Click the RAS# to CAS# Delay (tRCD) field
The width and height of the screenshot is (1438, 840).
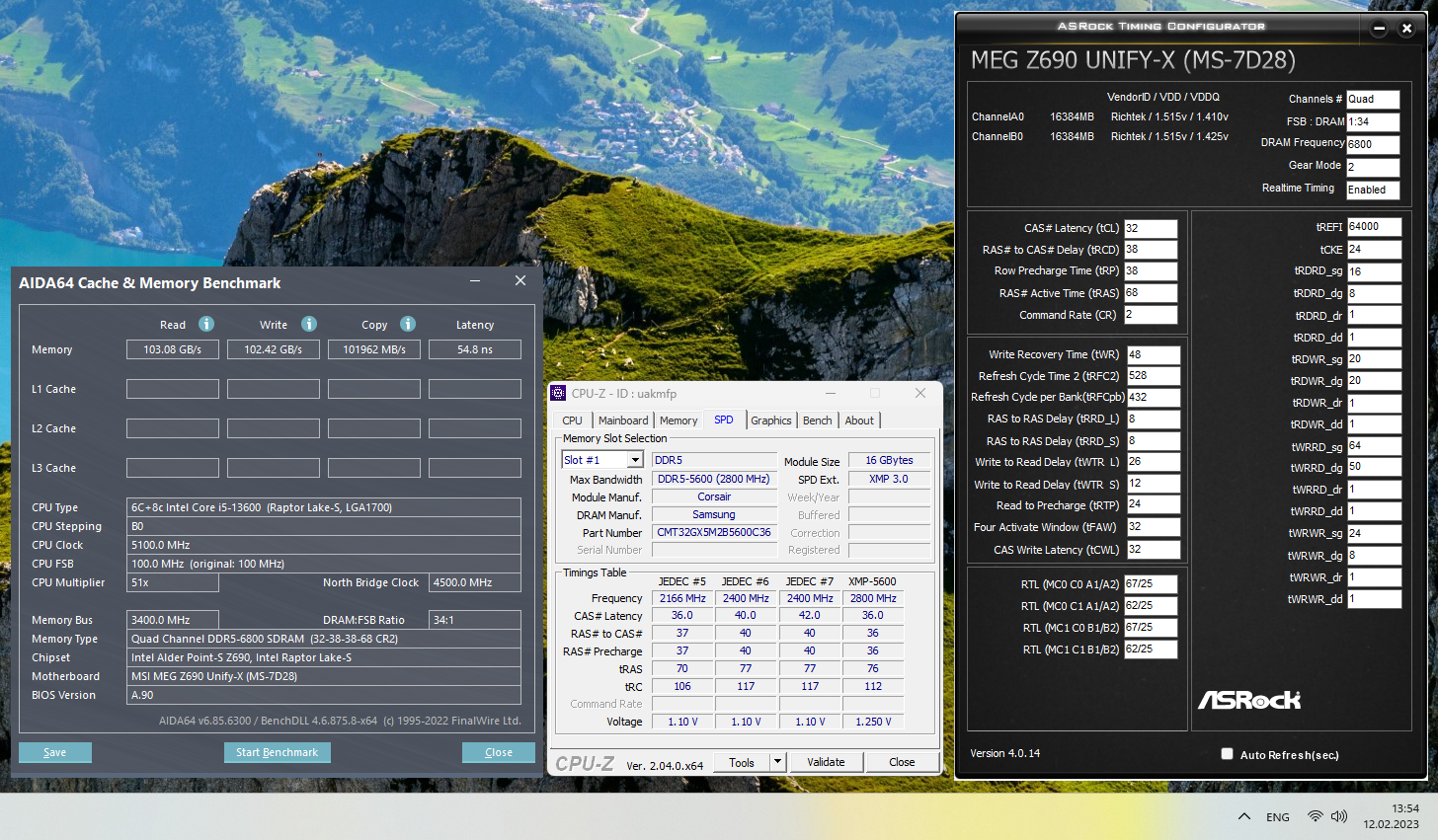click(x=1151, y=250)
